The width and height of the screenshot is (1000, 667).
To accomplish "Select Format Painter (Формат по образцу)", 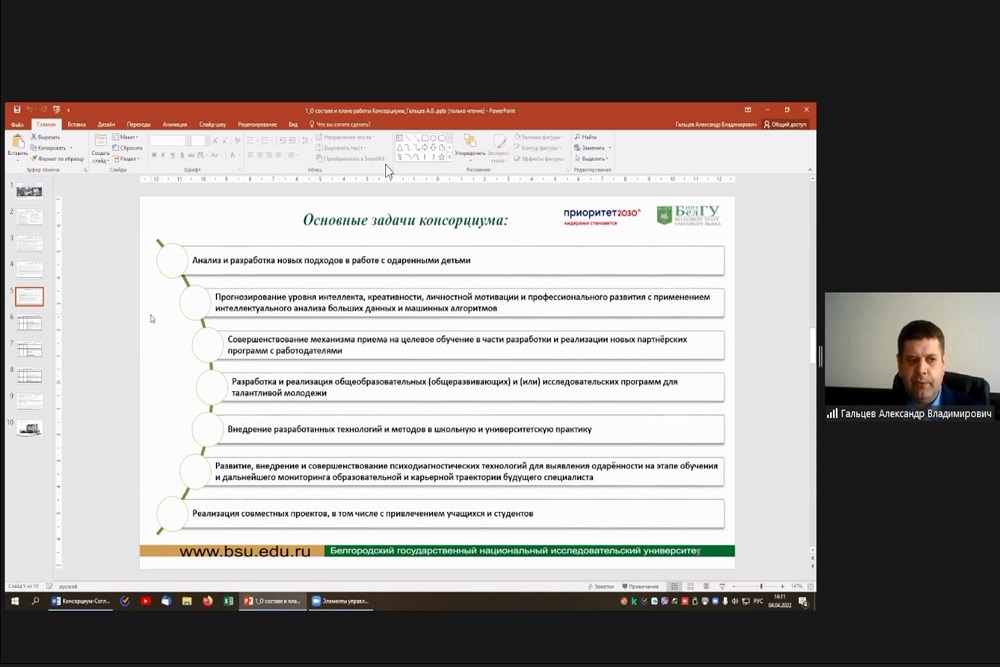I will 58,159.
